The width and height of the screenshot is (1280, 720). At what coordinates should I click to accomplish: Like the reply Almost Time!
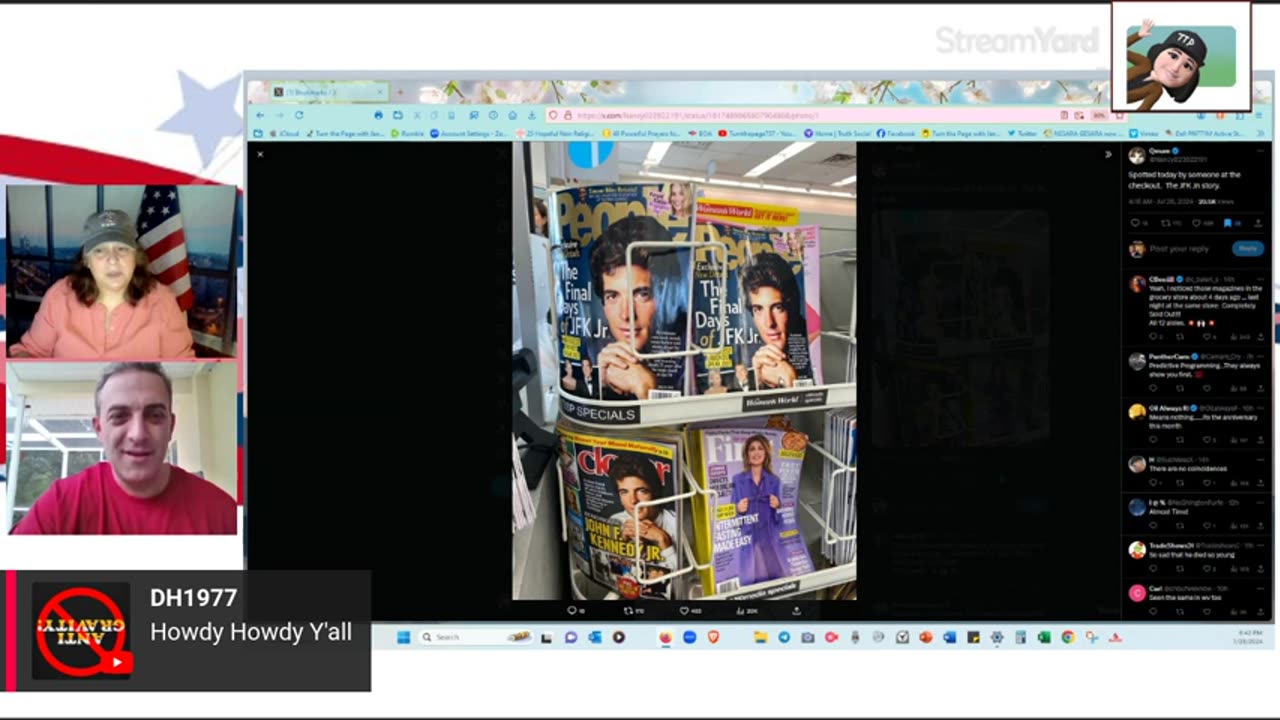1207,526
